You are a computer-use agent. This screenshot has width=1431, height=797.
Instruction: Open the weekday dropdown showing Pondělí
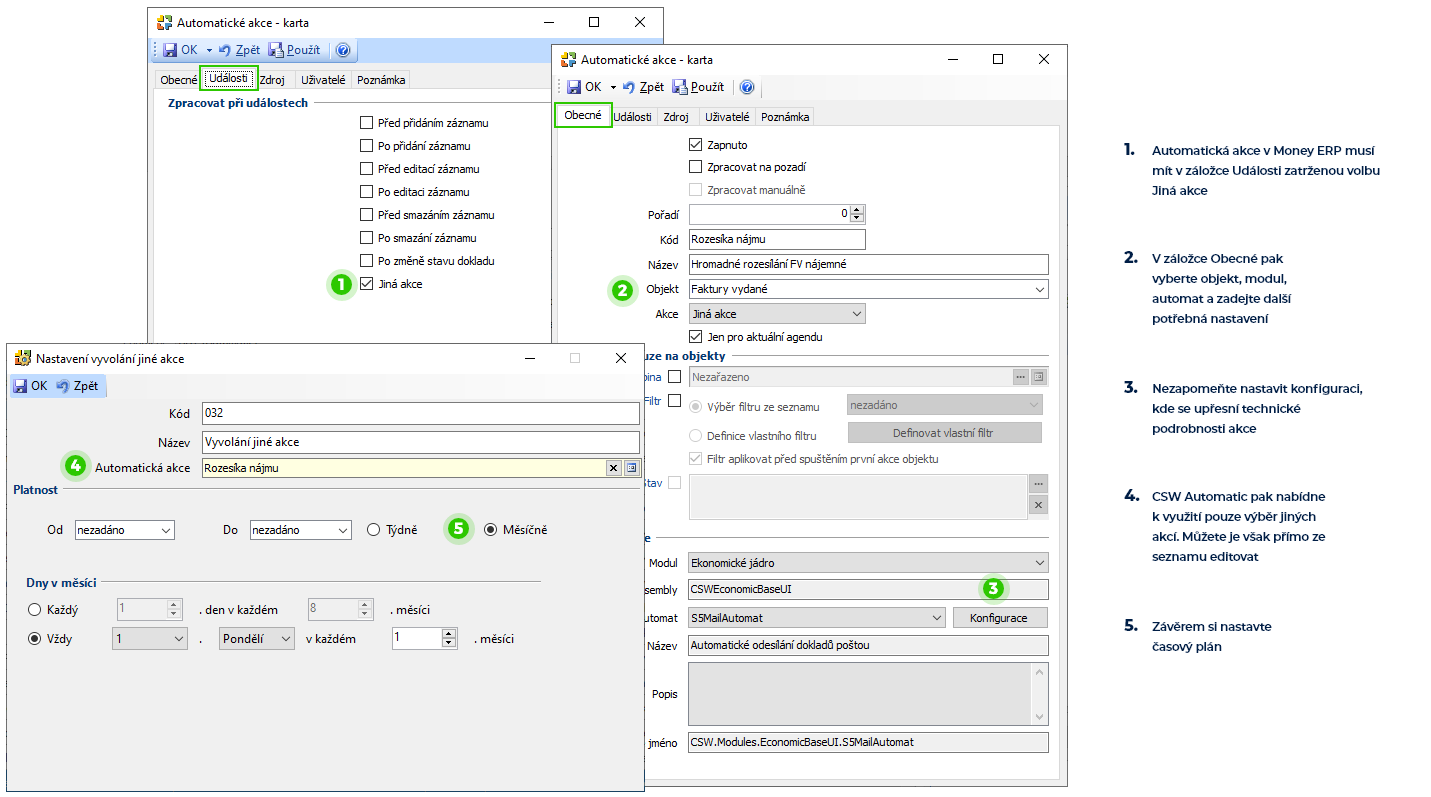[x=258, y=638]
